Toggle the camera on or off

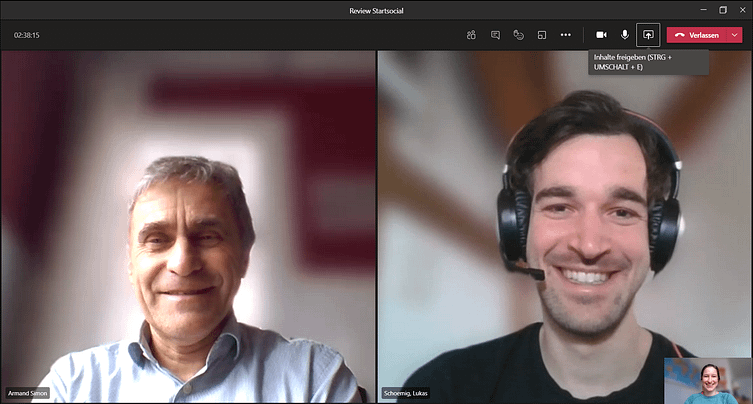click(601, 35)
